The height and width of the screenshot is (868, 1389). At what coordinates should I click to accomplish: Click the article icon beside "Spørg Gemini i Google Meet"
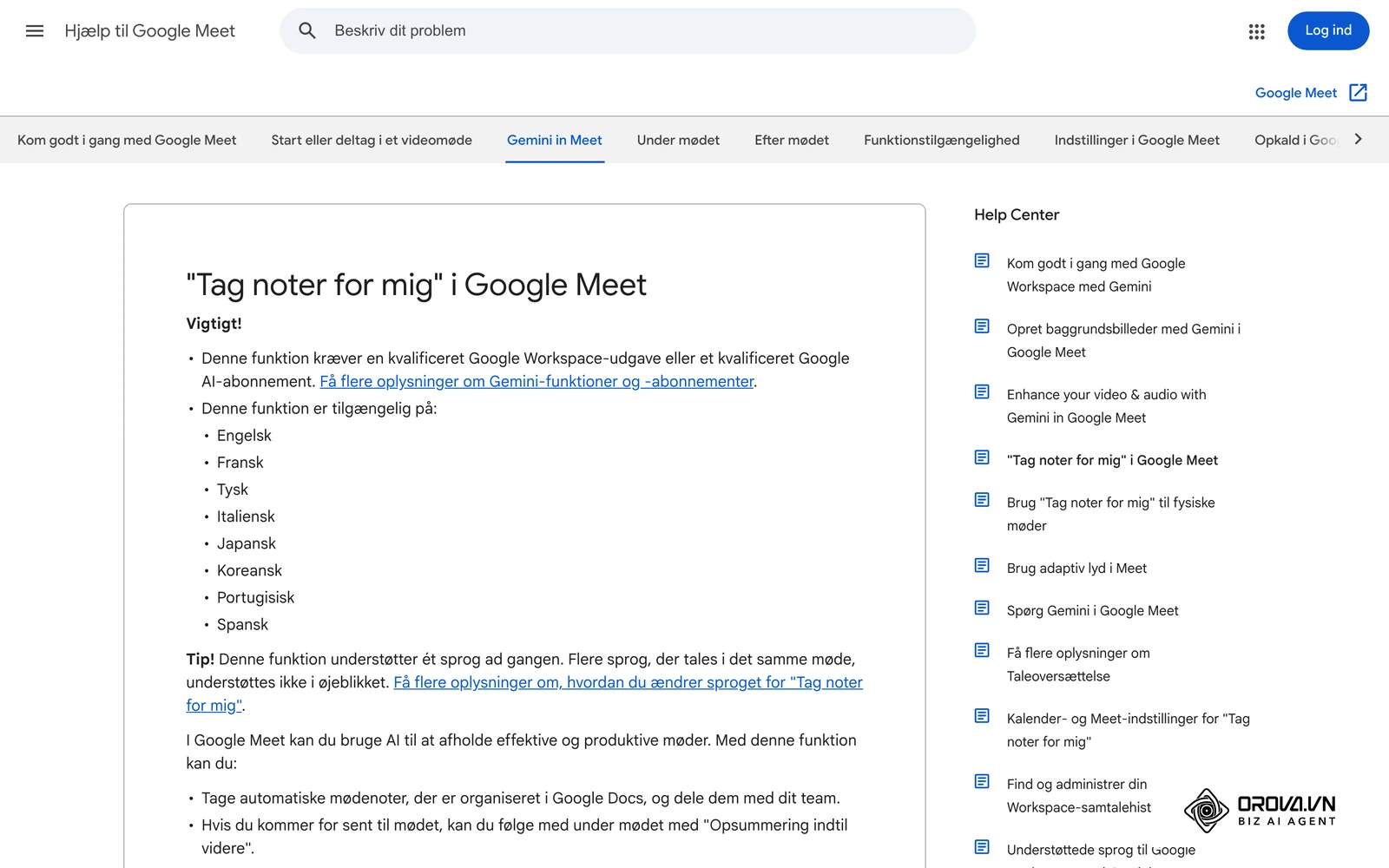pyautogui.click(x=982, y=608)
